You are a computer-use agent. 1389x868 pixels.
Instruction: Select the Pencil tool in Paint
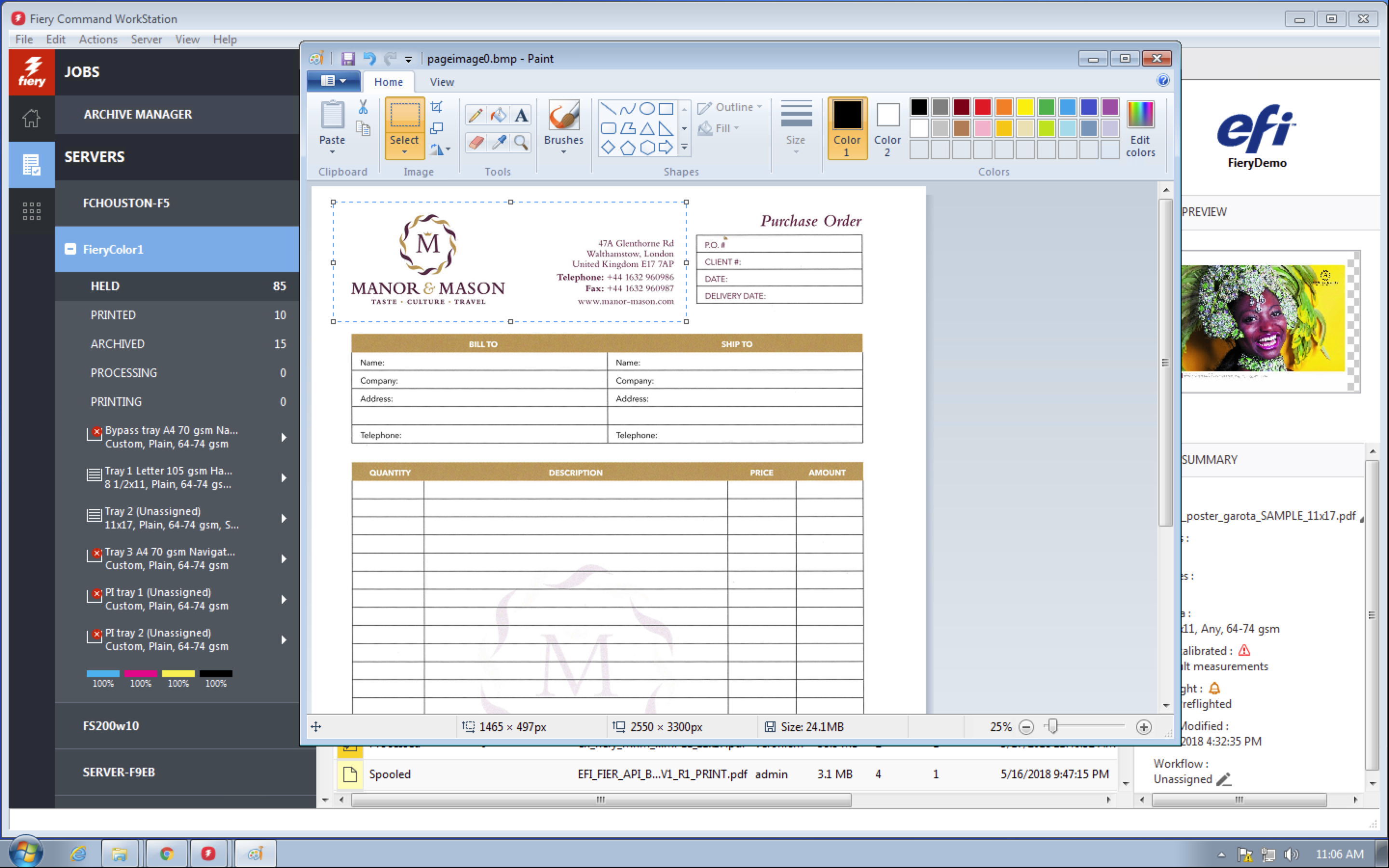tap(475, 115)
